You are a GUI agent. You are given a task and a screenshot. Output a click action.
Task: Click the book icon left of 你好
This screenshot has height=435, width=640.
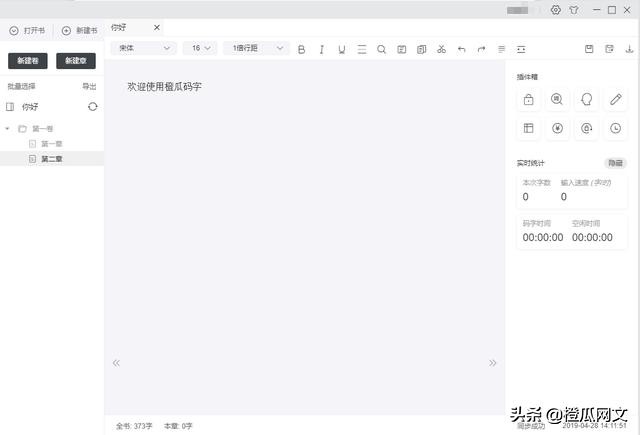(x=10, y=107)
